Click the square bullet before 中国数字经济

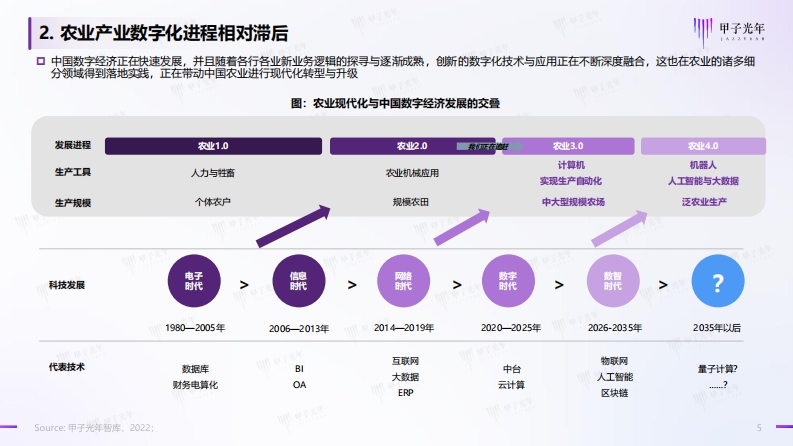point(40,62)
